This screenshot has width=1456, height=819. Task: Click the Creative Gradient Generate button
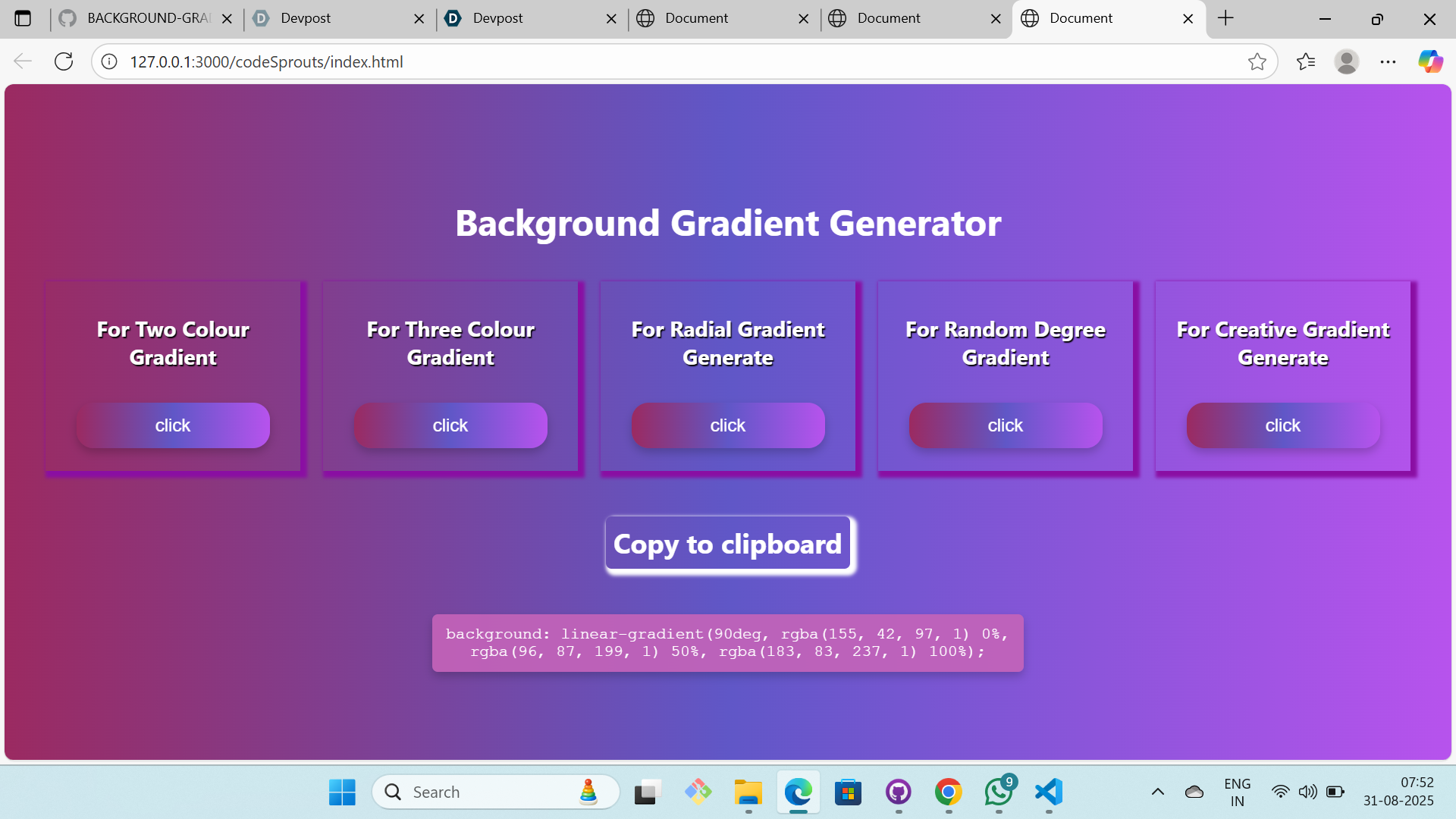tap(1283, 425)
